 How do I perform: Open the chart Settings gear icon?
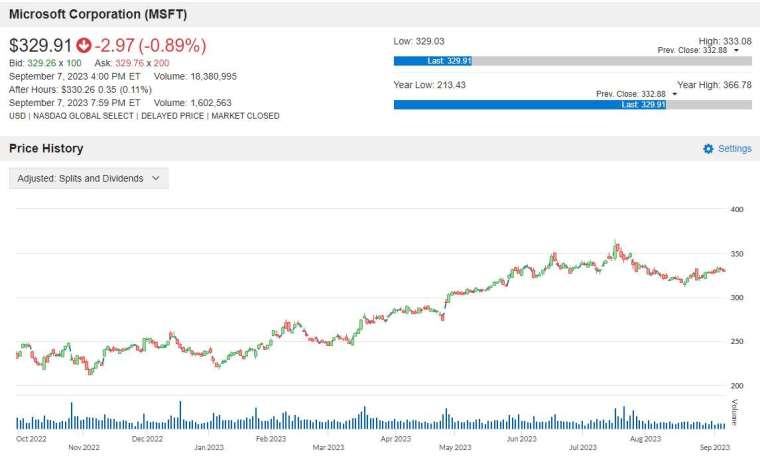click(708, 149)
